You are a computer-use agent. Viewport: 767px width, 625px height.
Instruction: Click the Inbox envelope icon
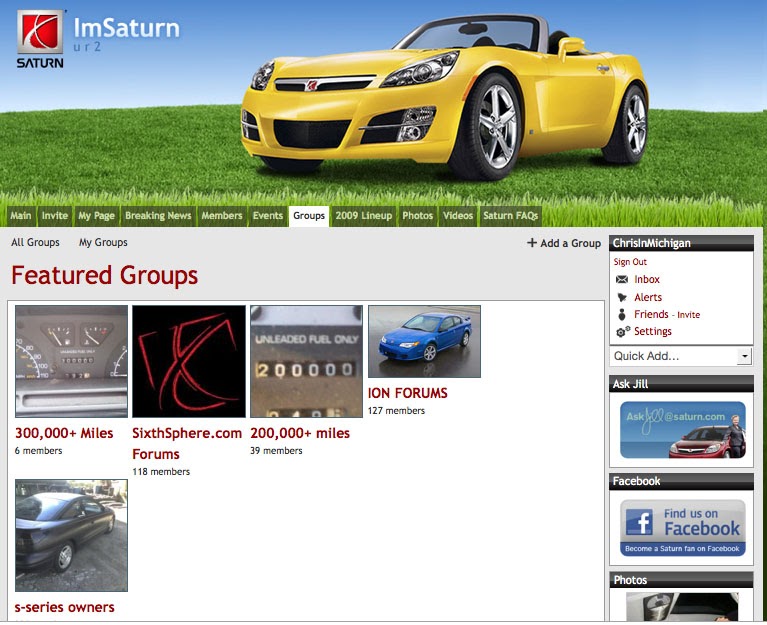pyautogui.click(x=622, y=279)
